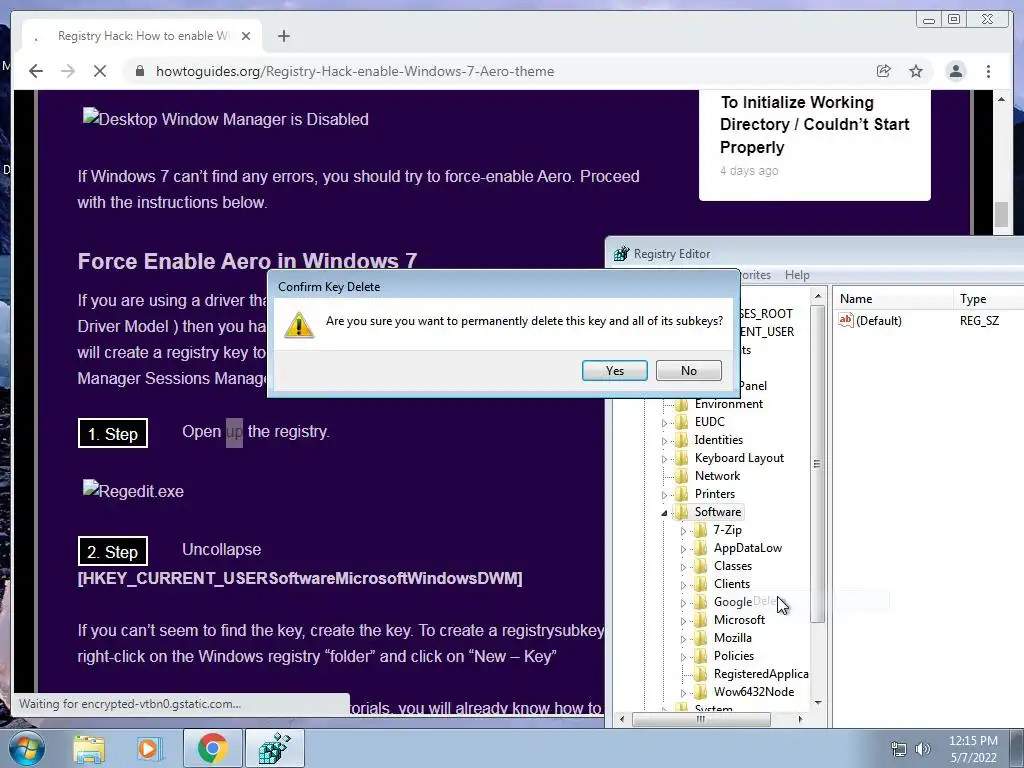The width and height of the screenshot is (1024, 768).
Task: Click the 1. Step box label
Action: point(113,434)
